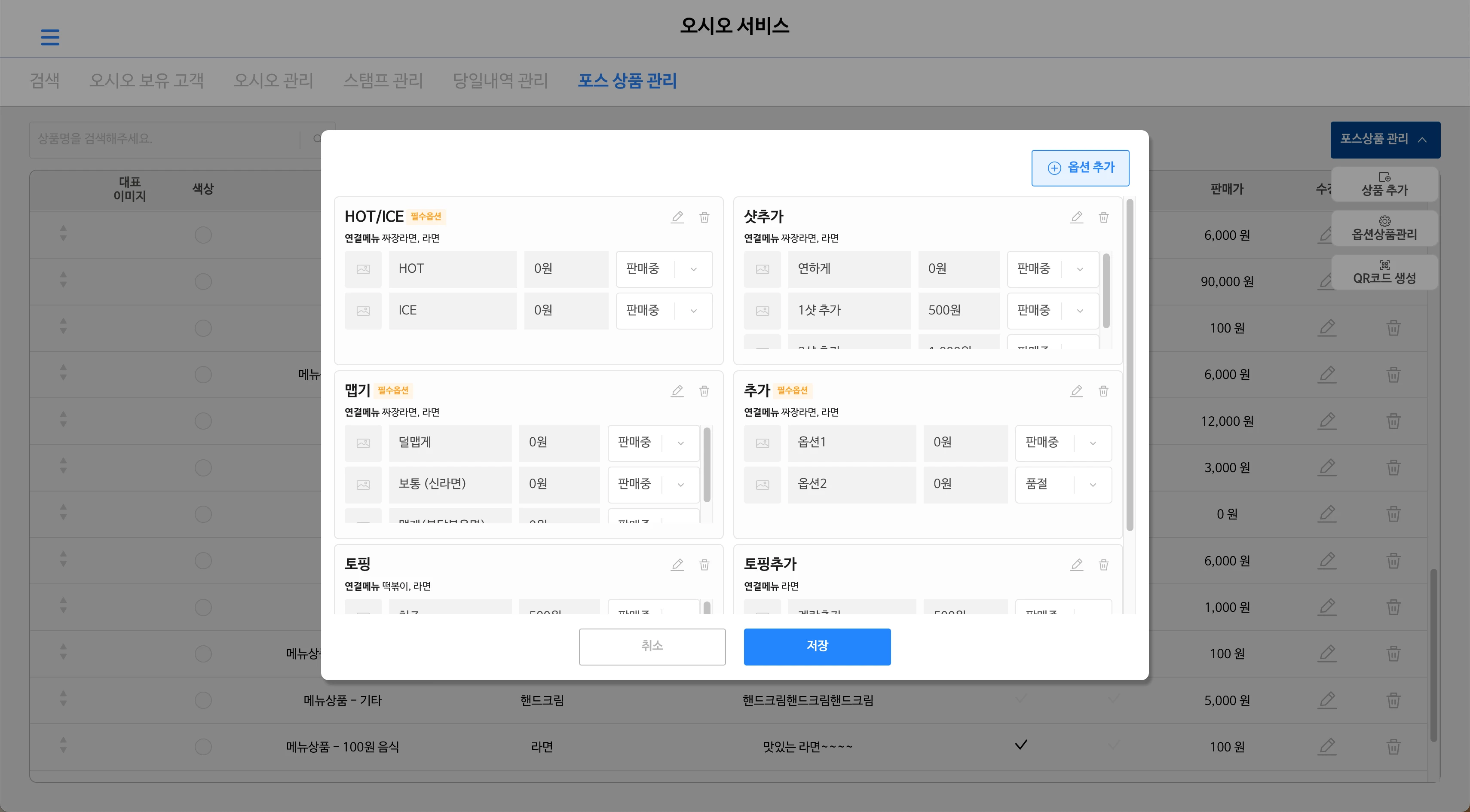Delete the HOT/ICE option group

click(x=704, y=217)
